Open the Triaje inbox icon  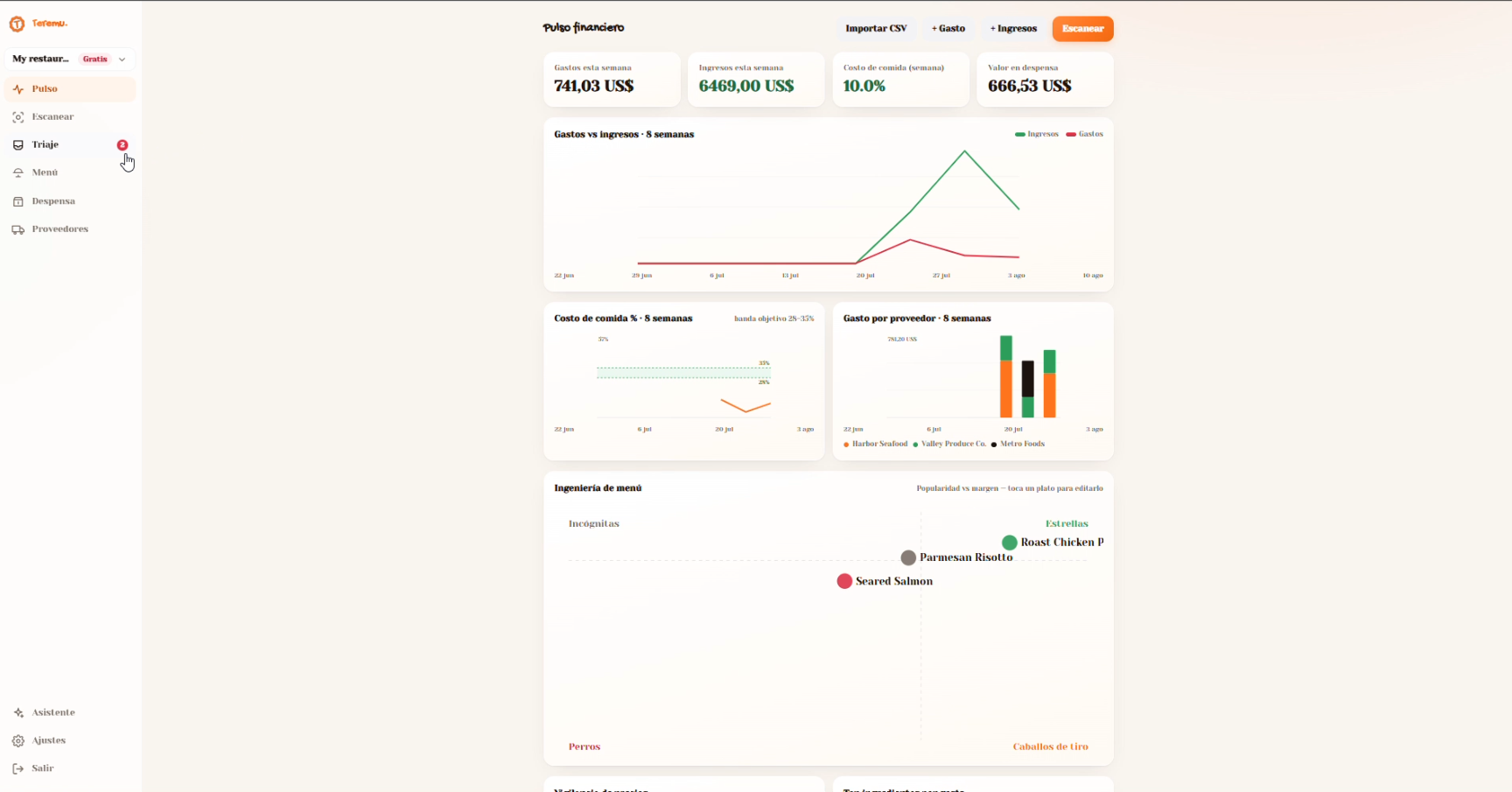[18, 145]
